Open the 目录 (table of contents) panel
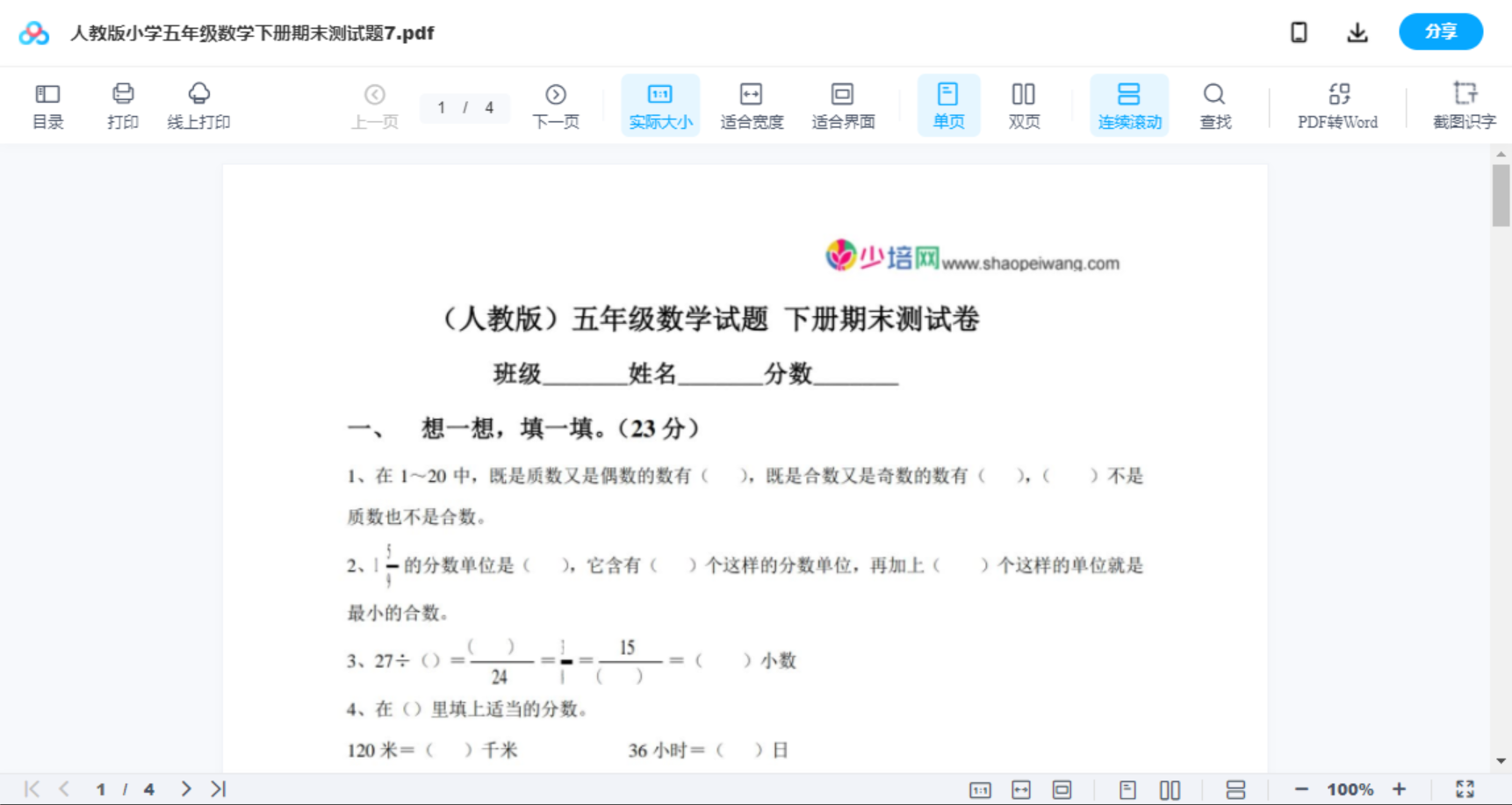Viewport: 1512px width, 805px height. [x=47, y=104]
